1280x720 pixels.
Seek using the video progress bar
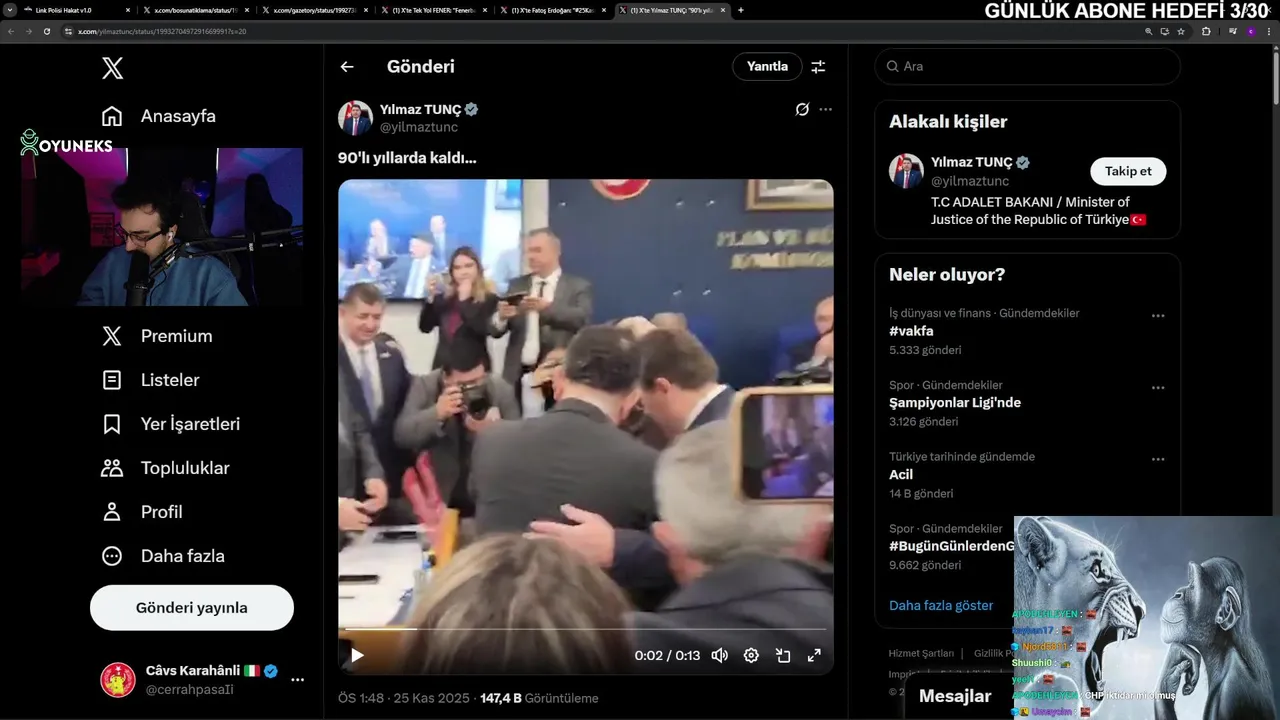coord(585,629)
